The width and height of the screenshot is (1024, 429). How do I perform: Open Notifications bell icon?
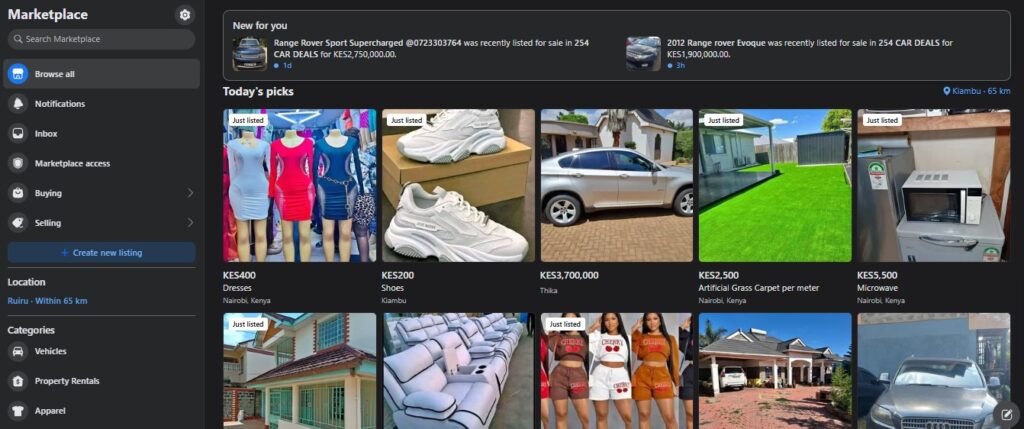coord(18,104)
